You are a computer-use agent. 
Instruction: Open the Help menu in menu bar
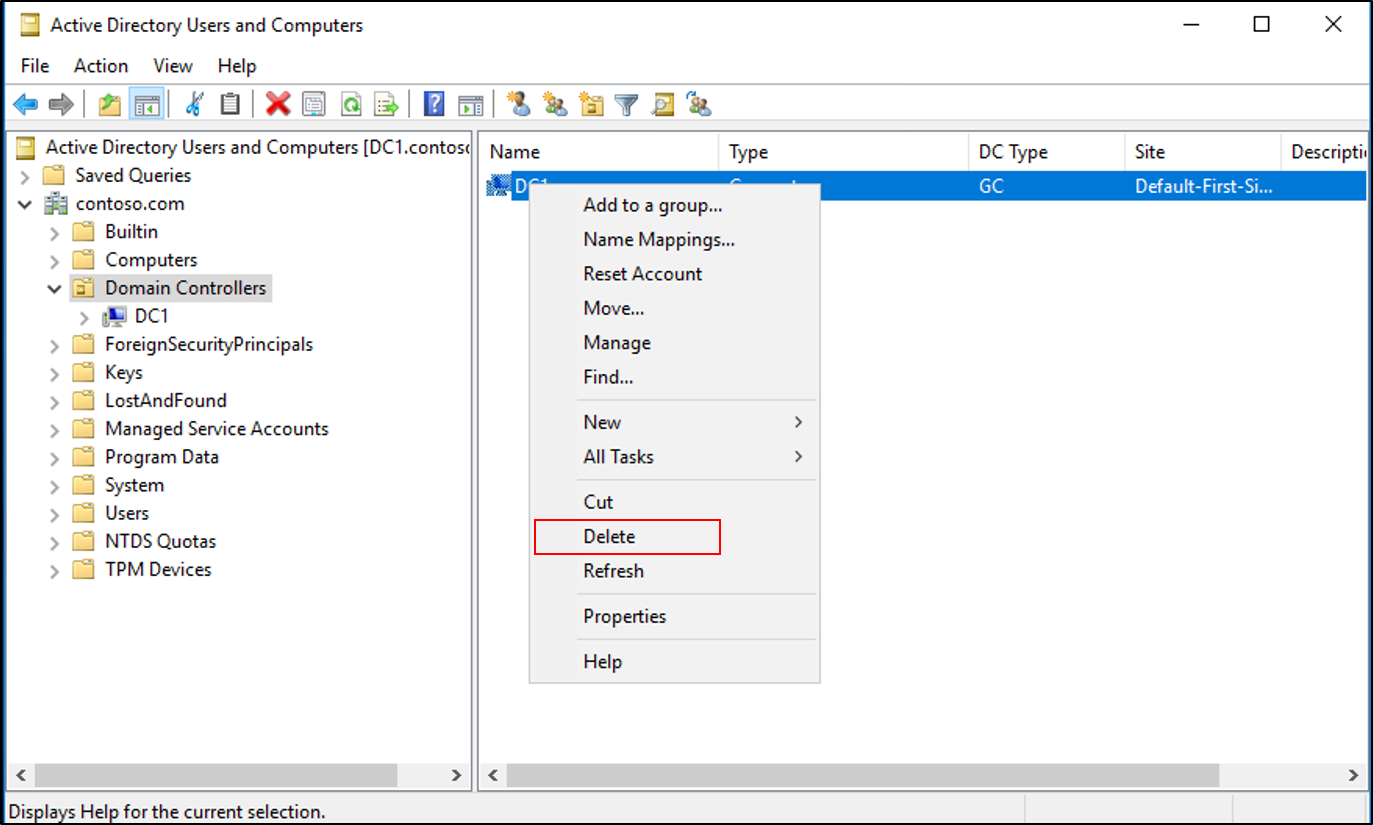[237, 66]
